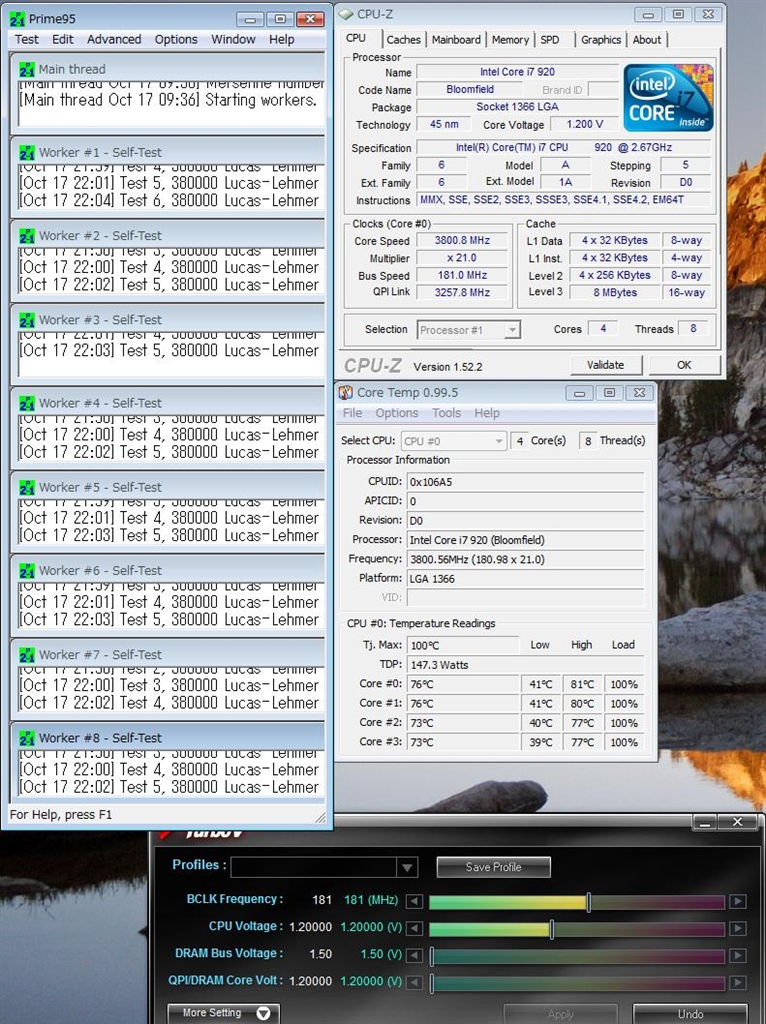Open the Advanced menu in Prime95
This screenshot has width=766, height=1024.
(x=114, y=39)
